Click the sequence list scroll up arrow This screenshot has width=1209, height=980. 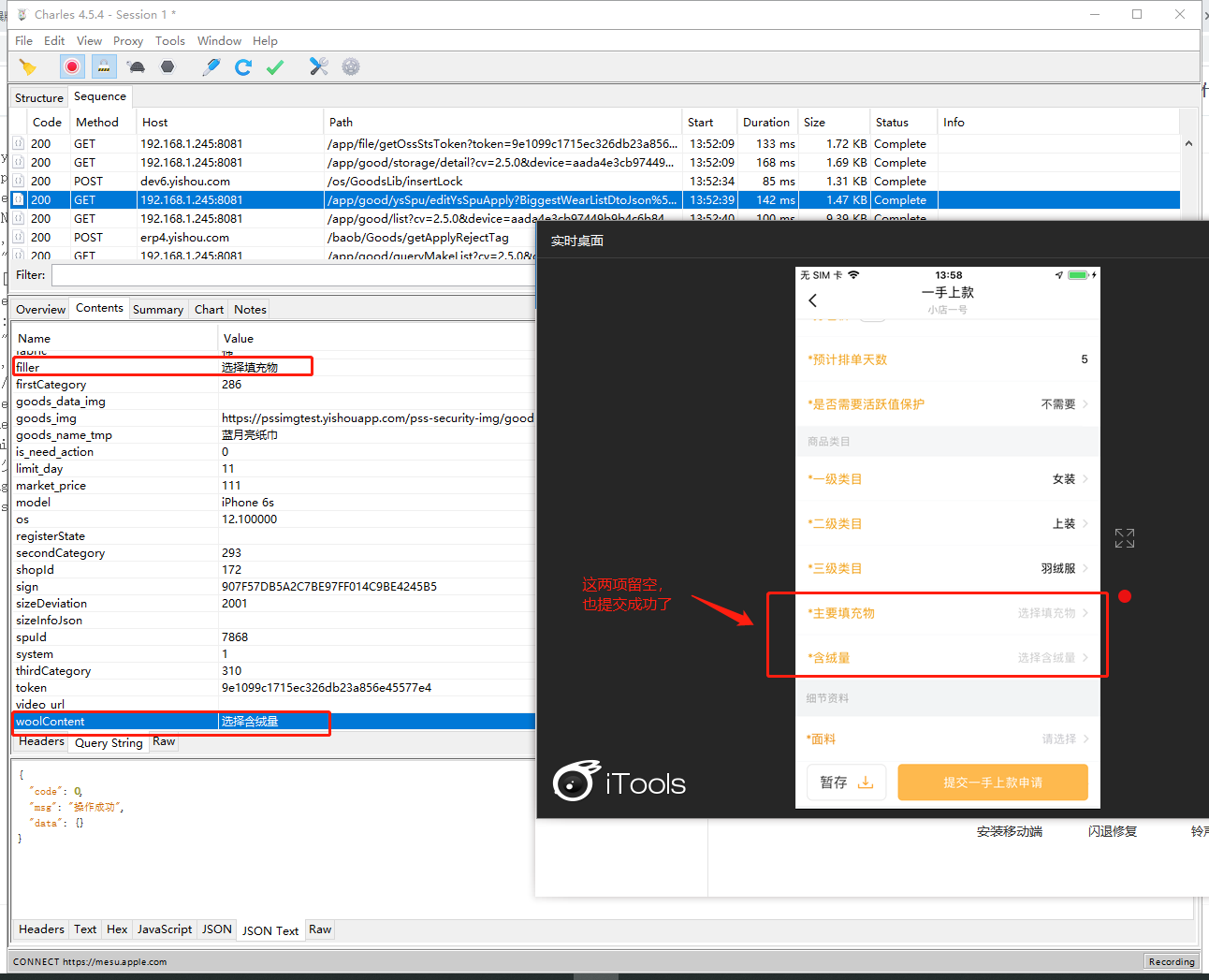[1188, 143]
